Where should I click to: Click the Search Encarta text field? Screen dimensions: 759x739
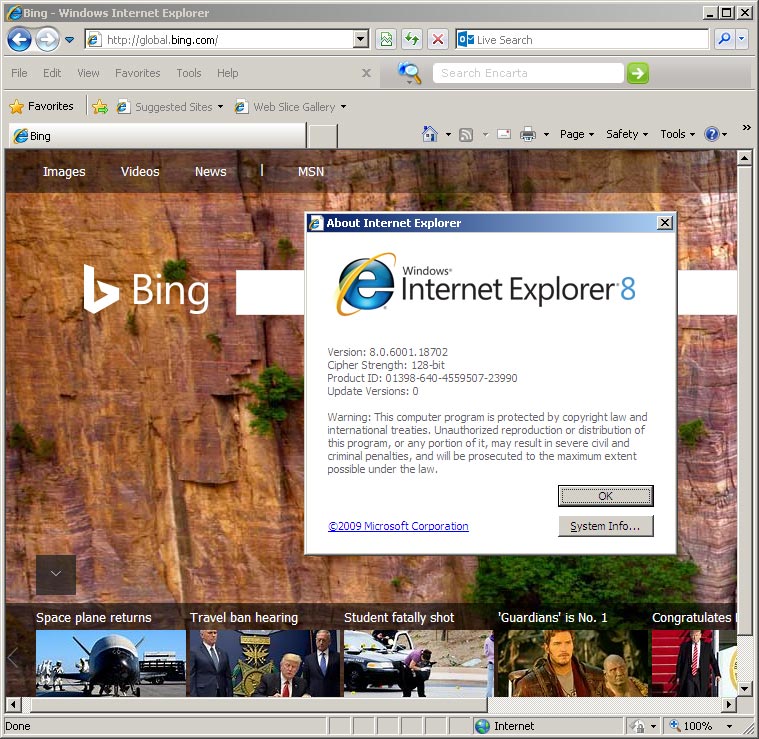pyautogui.click(x=528, y=73)
